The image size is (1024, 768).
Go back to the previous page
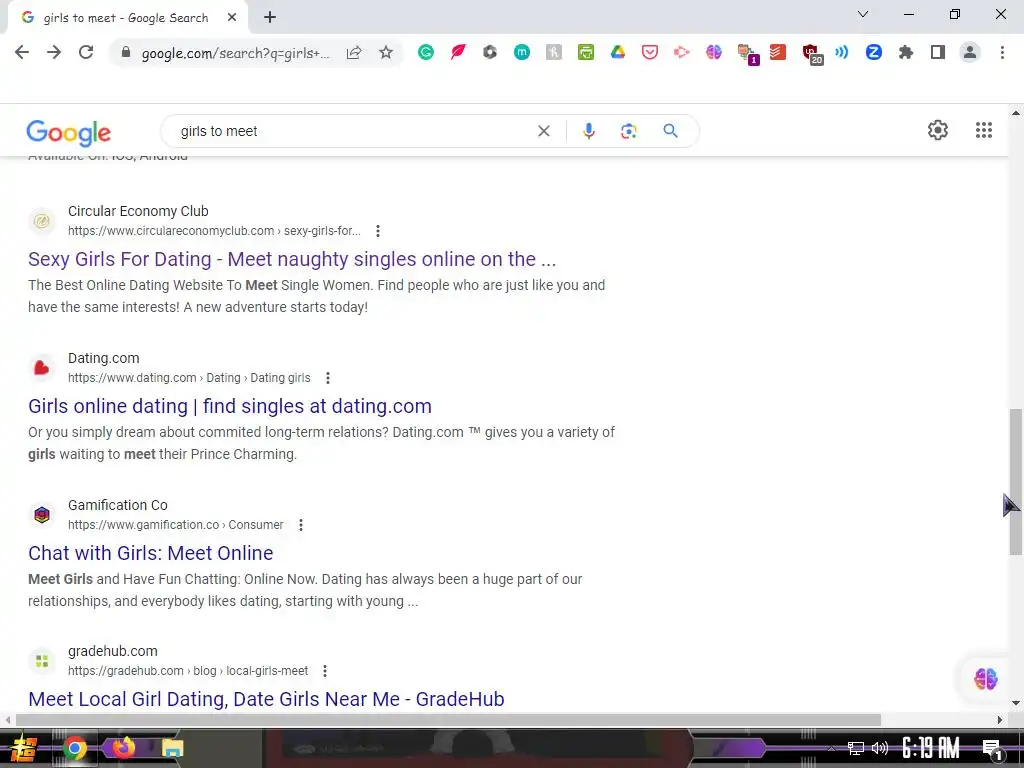click(x=22, y=52)
